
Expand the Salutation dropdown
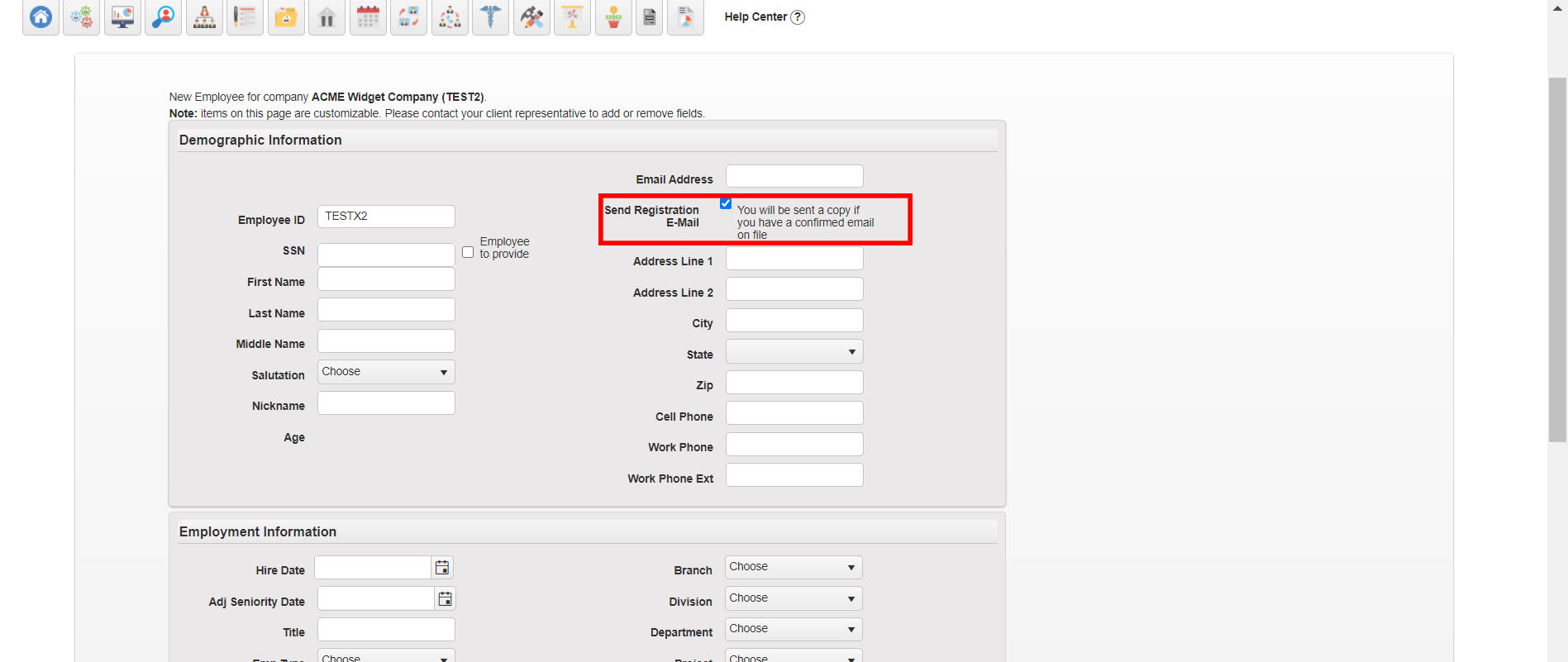pyautogui.click(x=386, y=372)
